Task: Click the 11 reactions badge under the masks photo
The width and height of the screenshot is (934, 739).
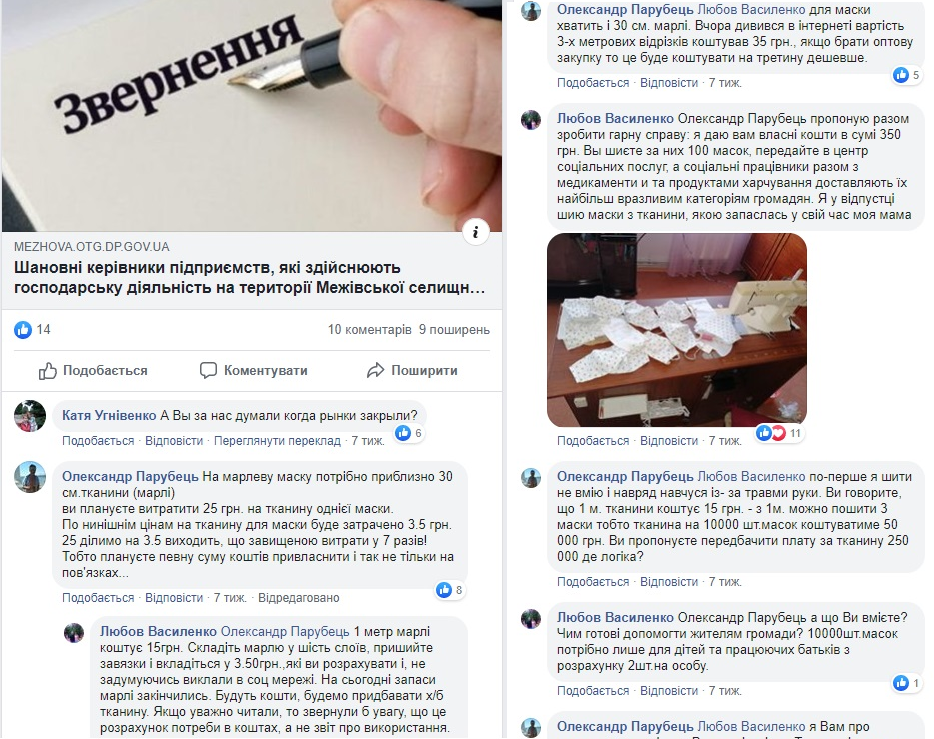Action: (x=779, y=433)
